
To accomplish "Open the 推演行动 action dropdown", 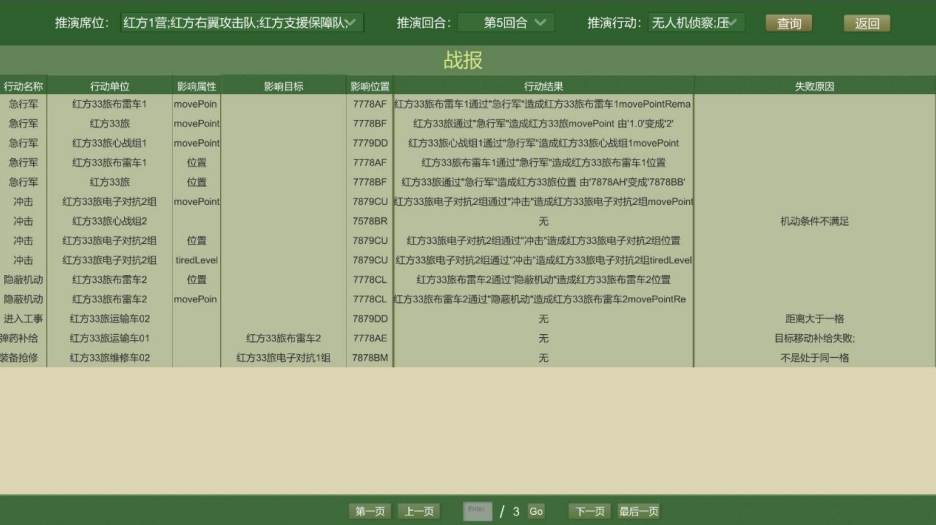I will click(696, 22).
